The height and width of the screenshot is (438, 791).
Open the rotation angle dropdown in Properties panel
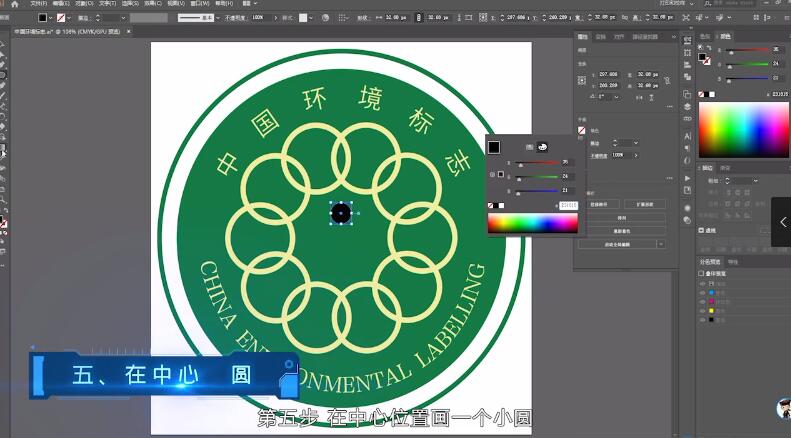(x=616, y=97)
